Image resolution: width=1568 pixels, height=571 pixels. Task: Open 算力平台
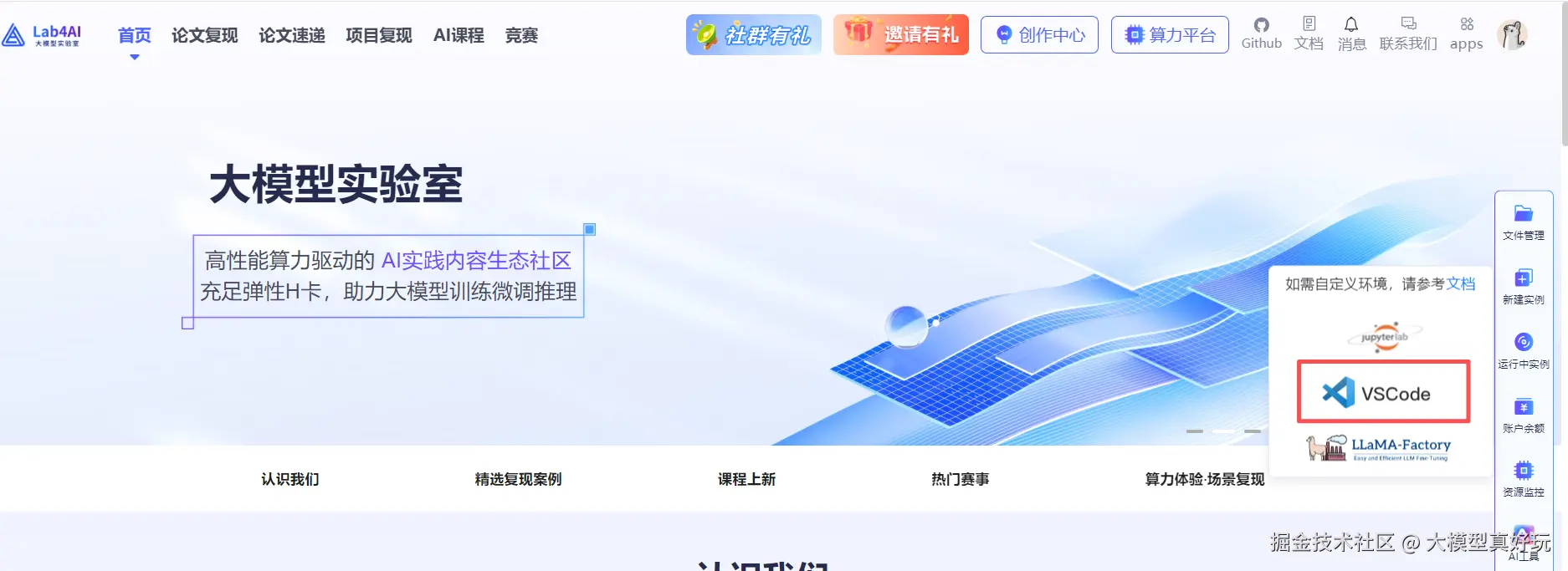[1170, 34]
